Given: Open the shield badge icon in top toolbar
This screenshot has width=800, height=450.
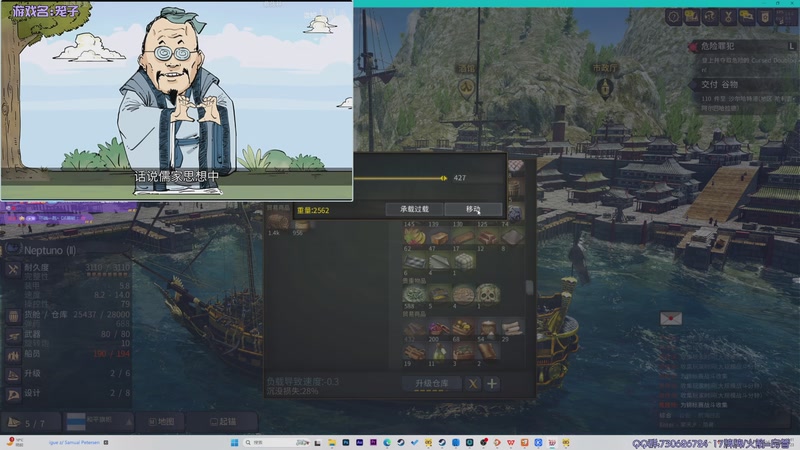Looking at the screenshot, I should pos(765,17).
